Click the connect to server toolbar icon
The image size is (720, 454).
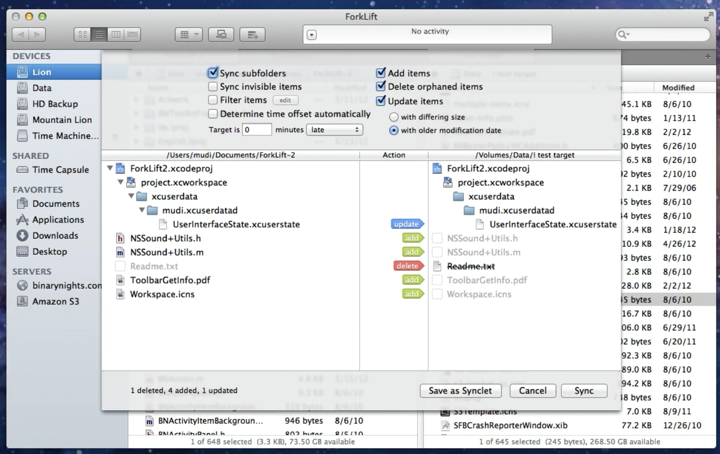point(221,34)
